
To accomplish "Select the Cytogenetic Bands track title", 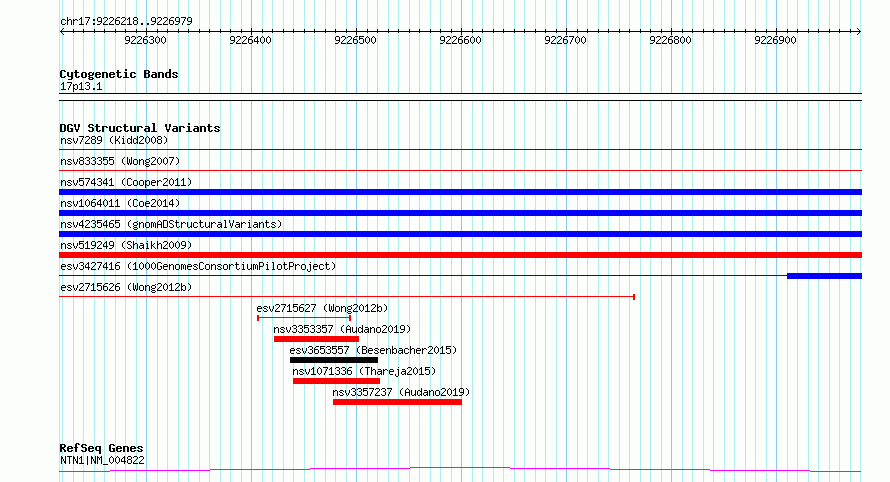I will pos(119,74).
